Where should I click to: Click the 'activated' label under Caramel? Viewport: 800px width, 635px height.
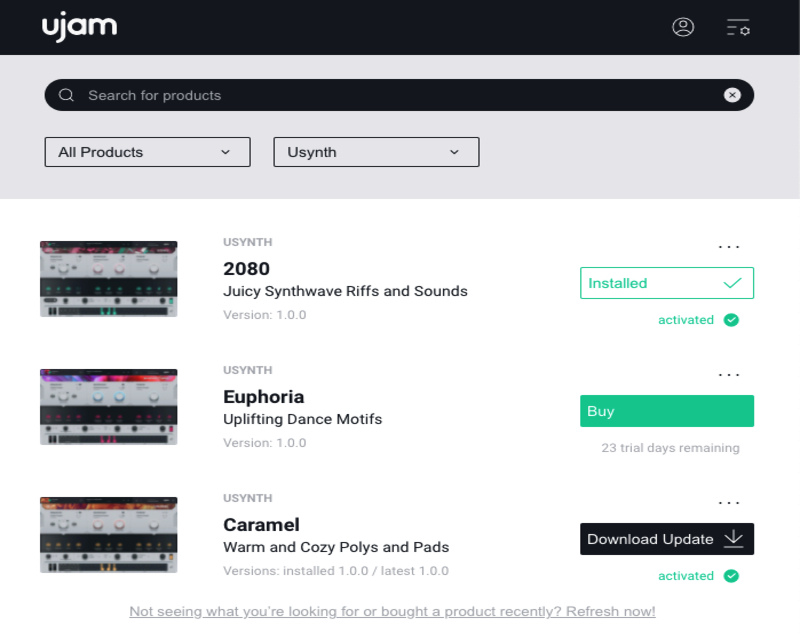coord(686,576)
